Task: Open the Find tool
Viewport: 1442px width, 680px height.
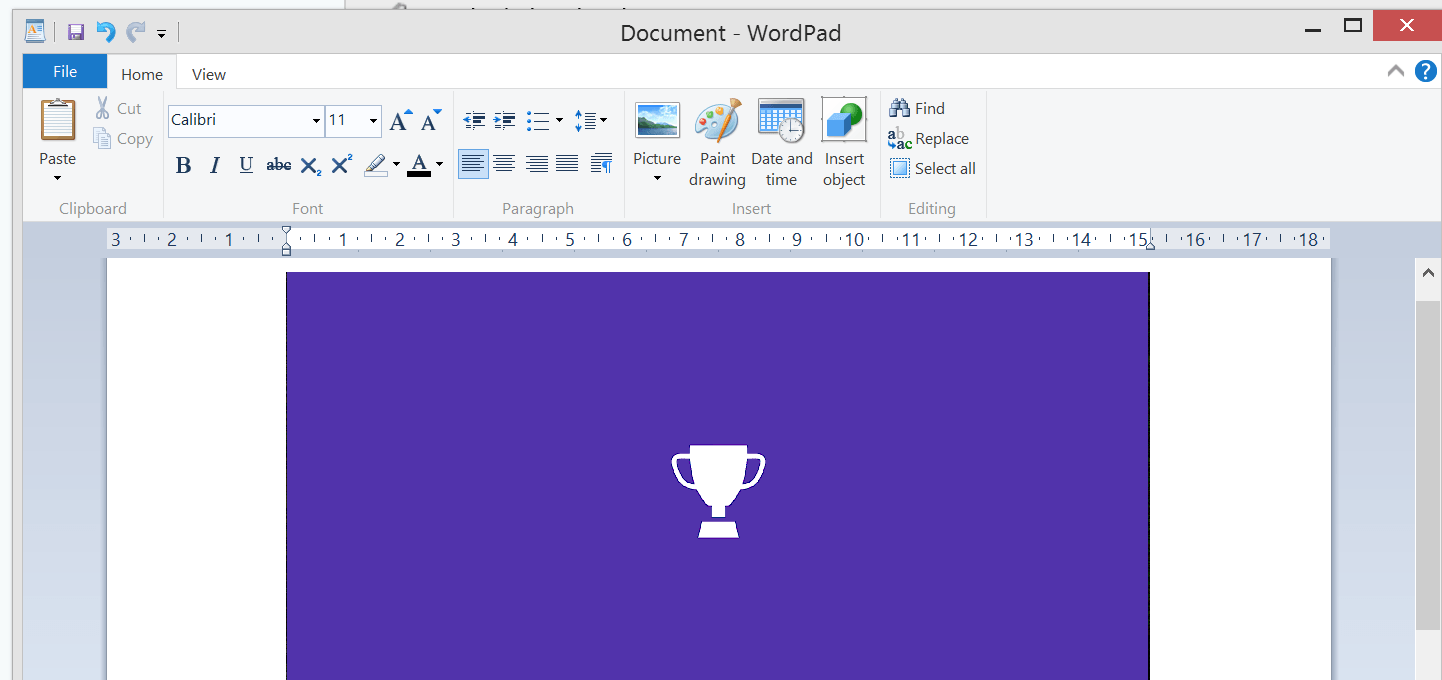Action: [x=917, y=108]
